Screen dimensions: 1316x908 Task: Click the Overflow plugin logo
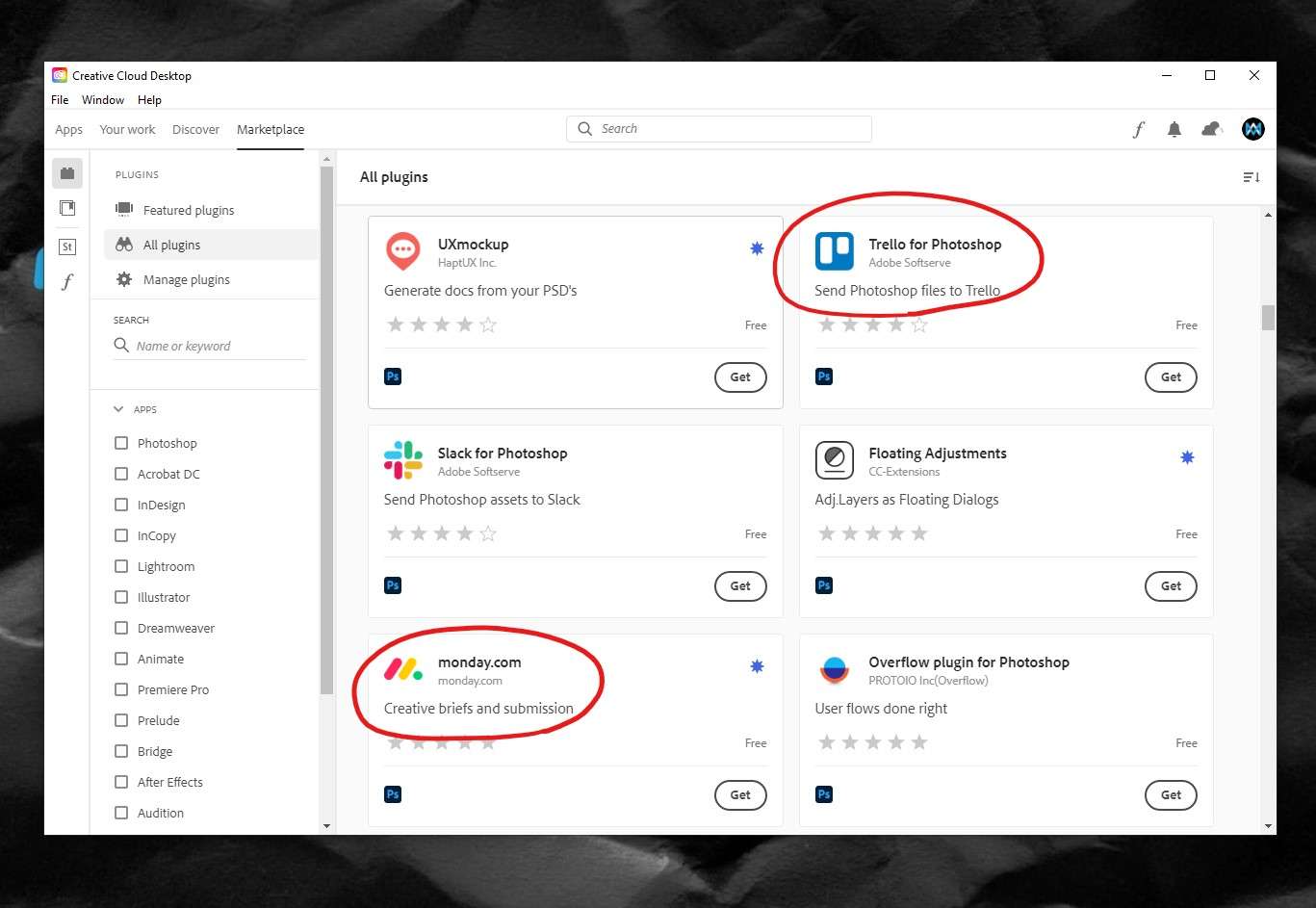[834, 669]
